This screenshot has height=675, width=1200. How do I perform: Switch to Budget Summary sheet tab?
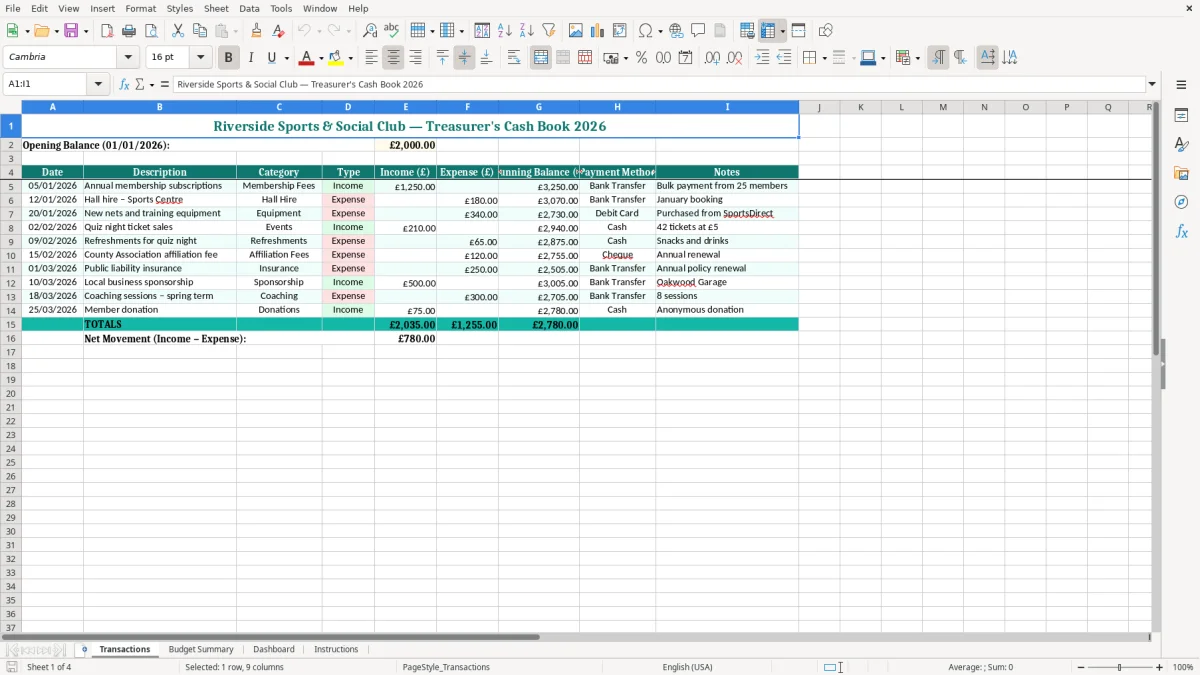tap(201, 649)
